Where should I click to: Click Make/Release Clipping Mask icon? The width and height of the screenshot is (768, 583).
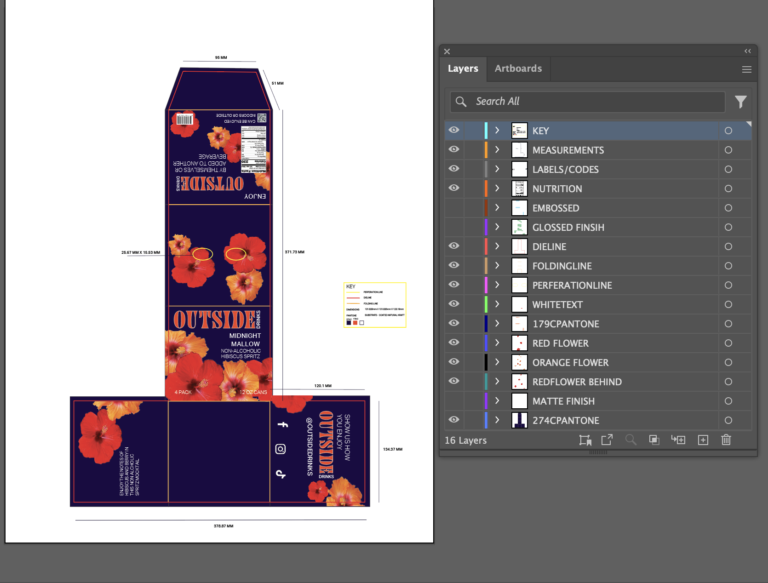click(654, 439)
